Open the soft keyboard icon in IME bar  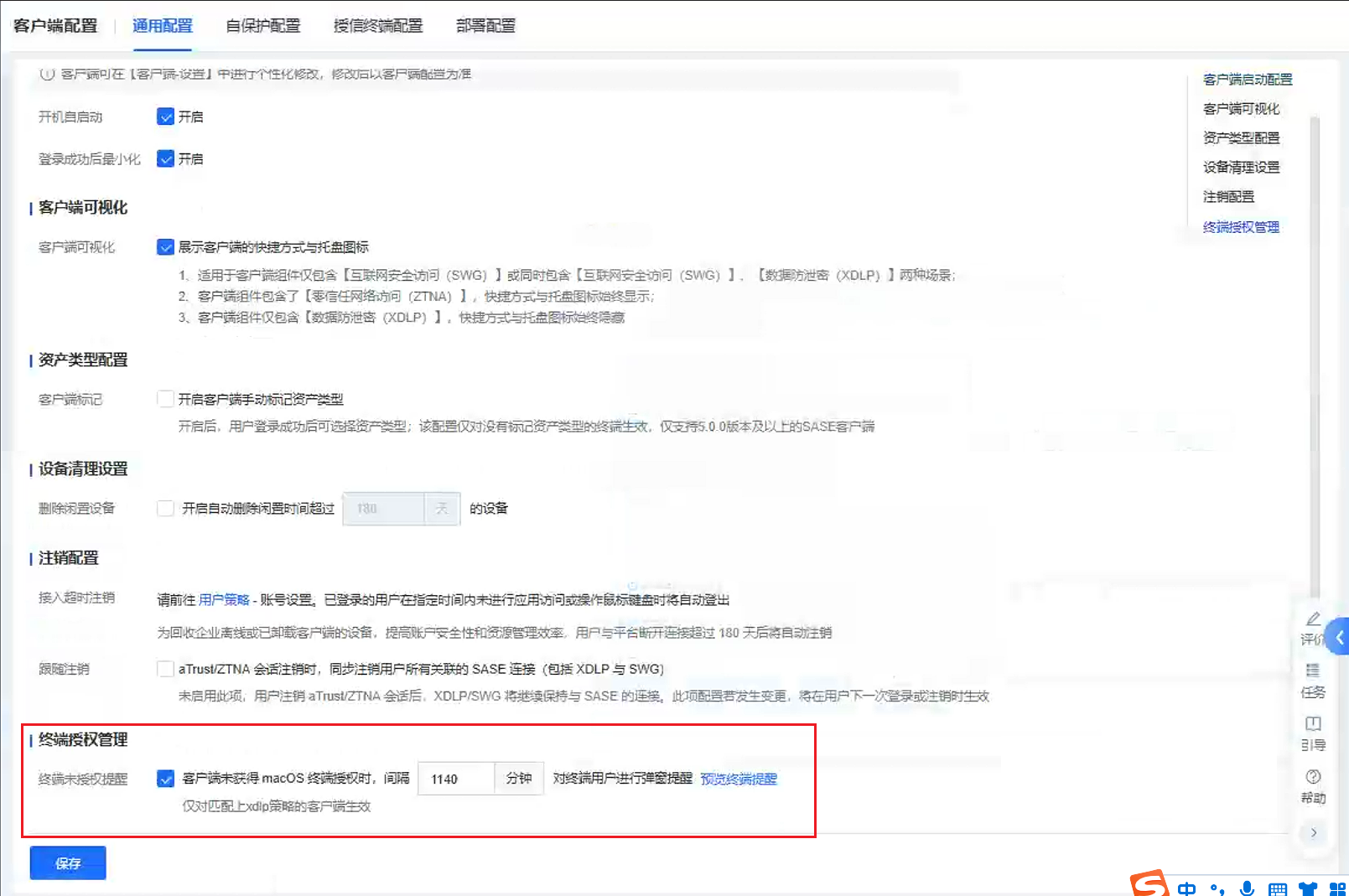coord(1278,889)
